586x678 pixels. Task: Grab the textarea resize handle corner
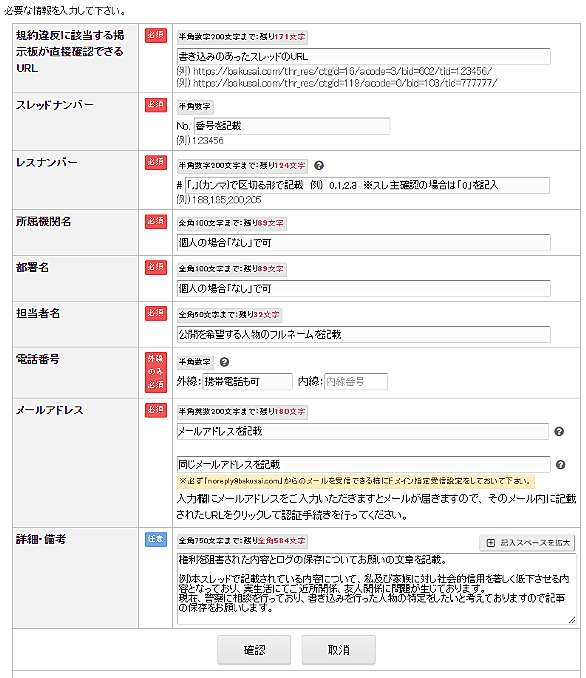point(572,620)
